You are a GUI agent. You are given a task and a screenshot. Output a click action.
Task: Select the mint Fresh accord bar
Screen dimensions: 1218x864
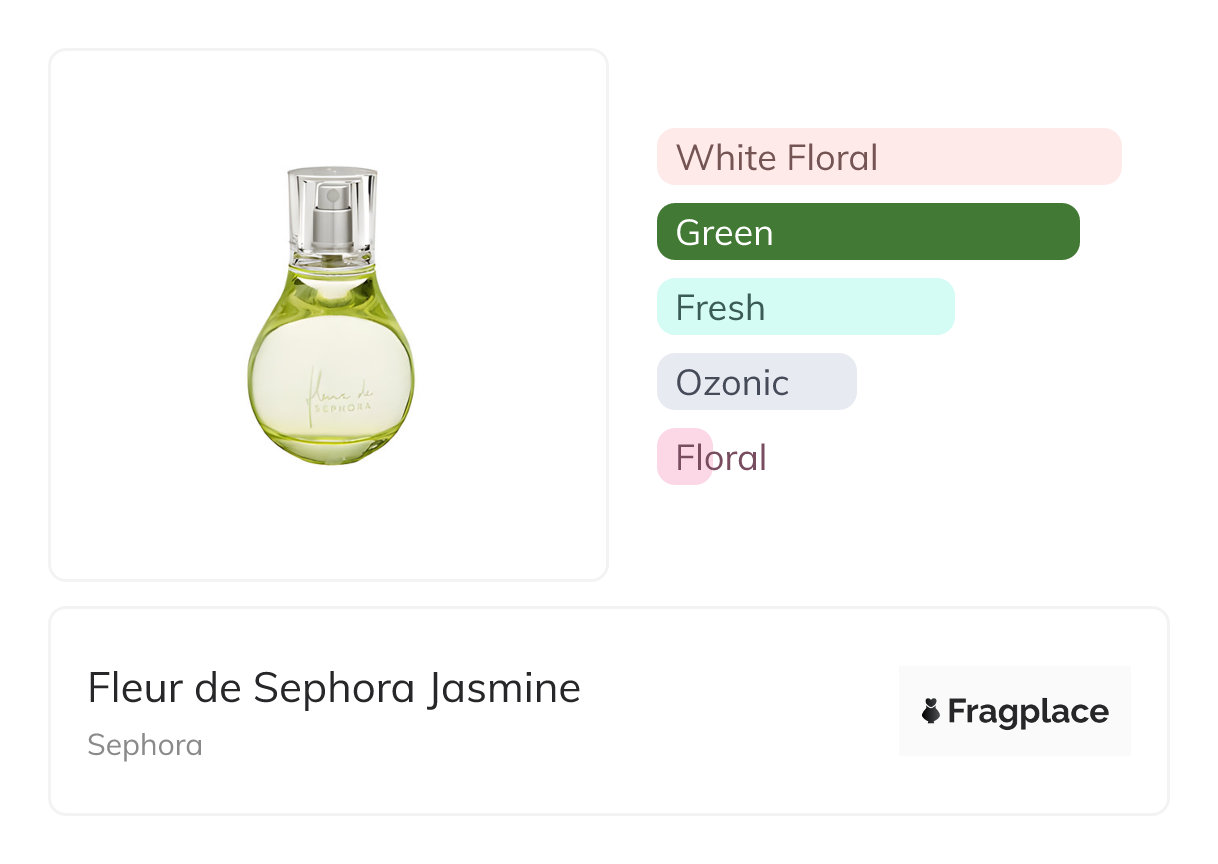[805, 307]
